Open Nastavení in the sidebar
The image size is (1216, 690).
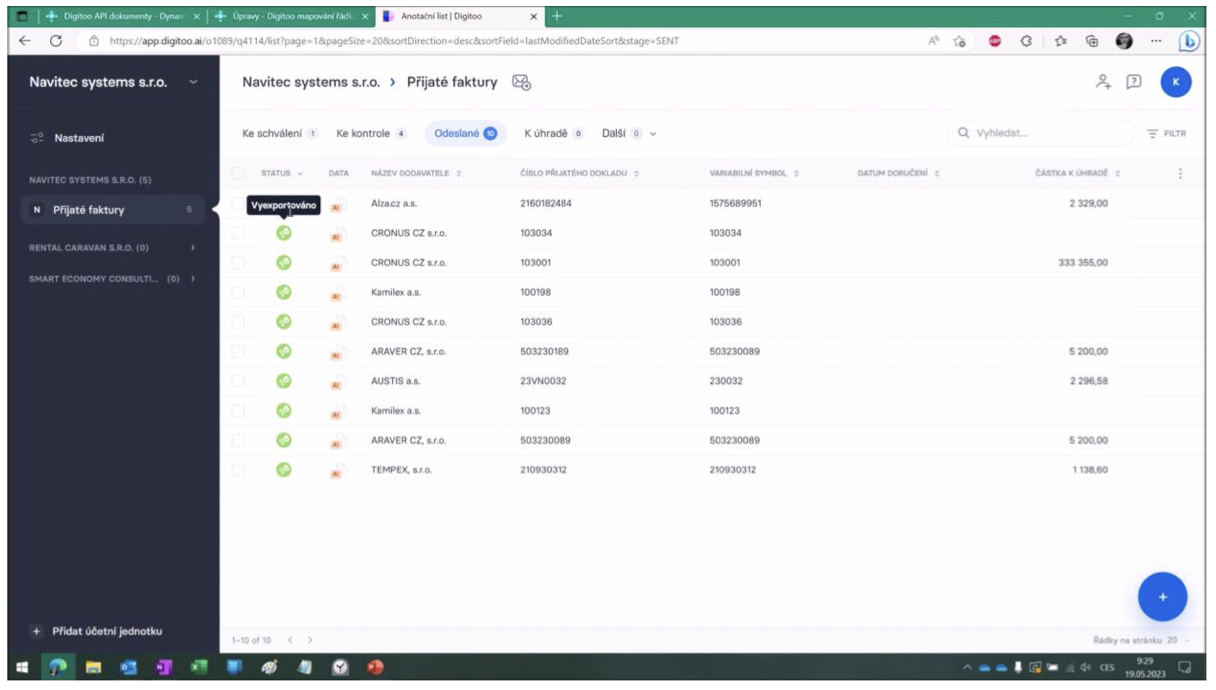click(79, 138)
